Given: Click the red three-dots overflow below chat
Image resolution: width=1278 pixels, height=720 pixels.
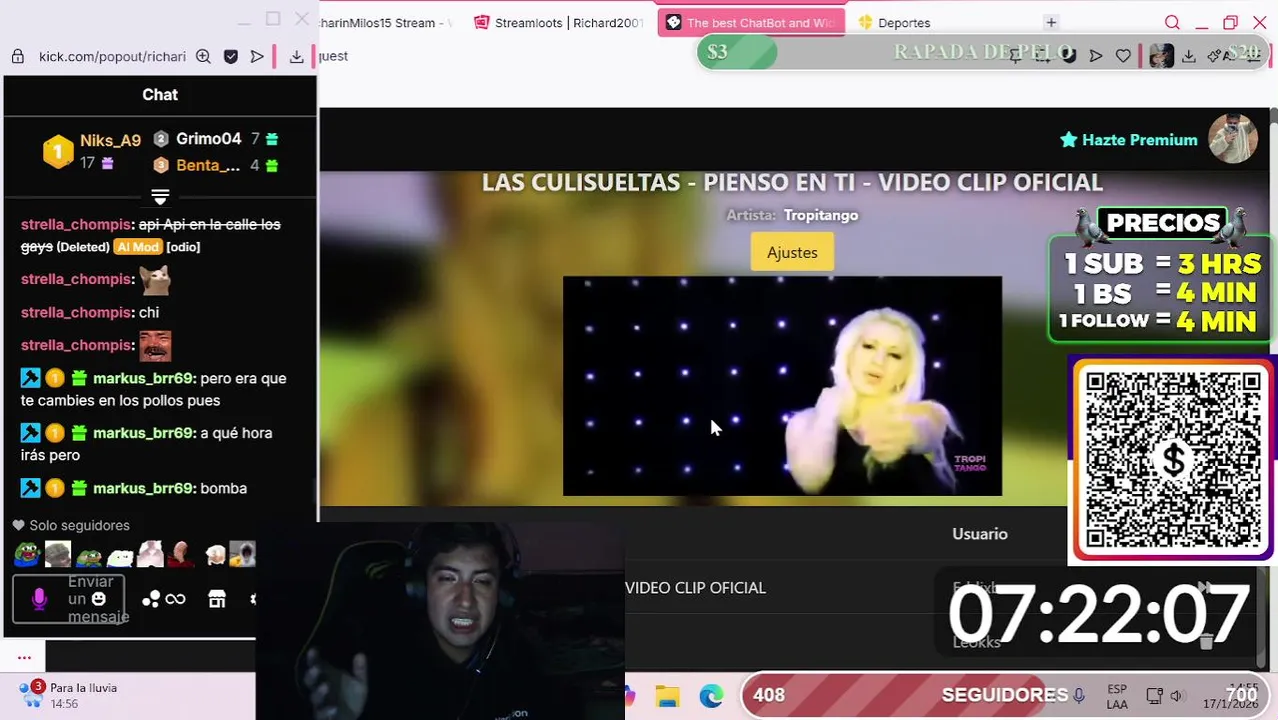Looking at the screenshot, I should pyautogui.click(x=24, y=657).
